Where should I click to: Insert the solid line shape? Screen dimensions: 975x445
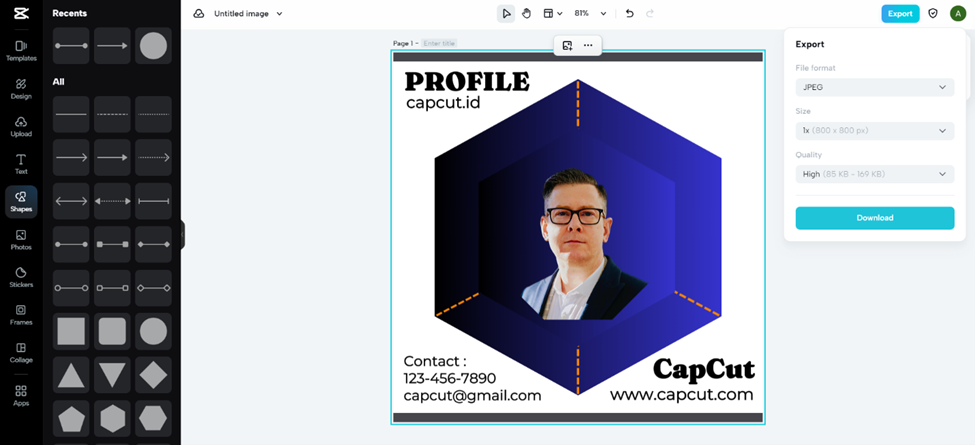coord(71,114)
